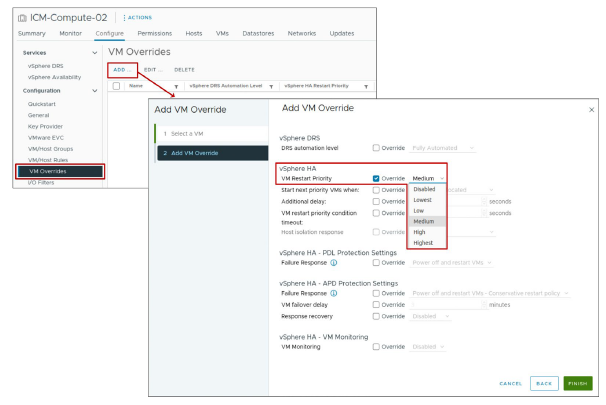This screenshot has width=606, height=405.
Task: Collapse the Services section chevron
Action: [x=95, y=53]
